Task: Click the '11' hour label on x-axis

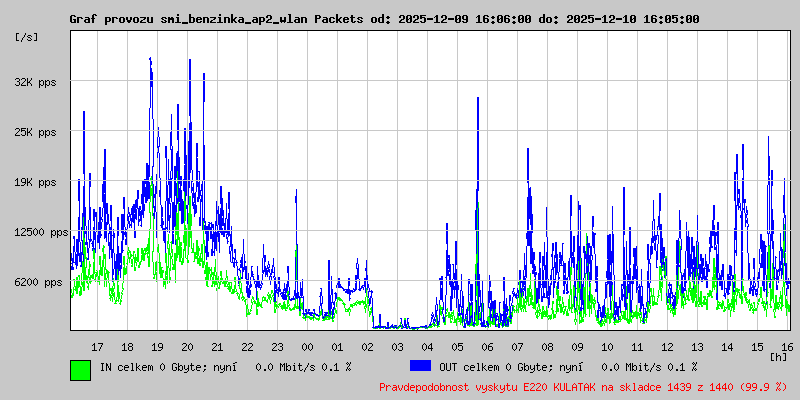Action: pyautogui.click(x=637, y=347)
